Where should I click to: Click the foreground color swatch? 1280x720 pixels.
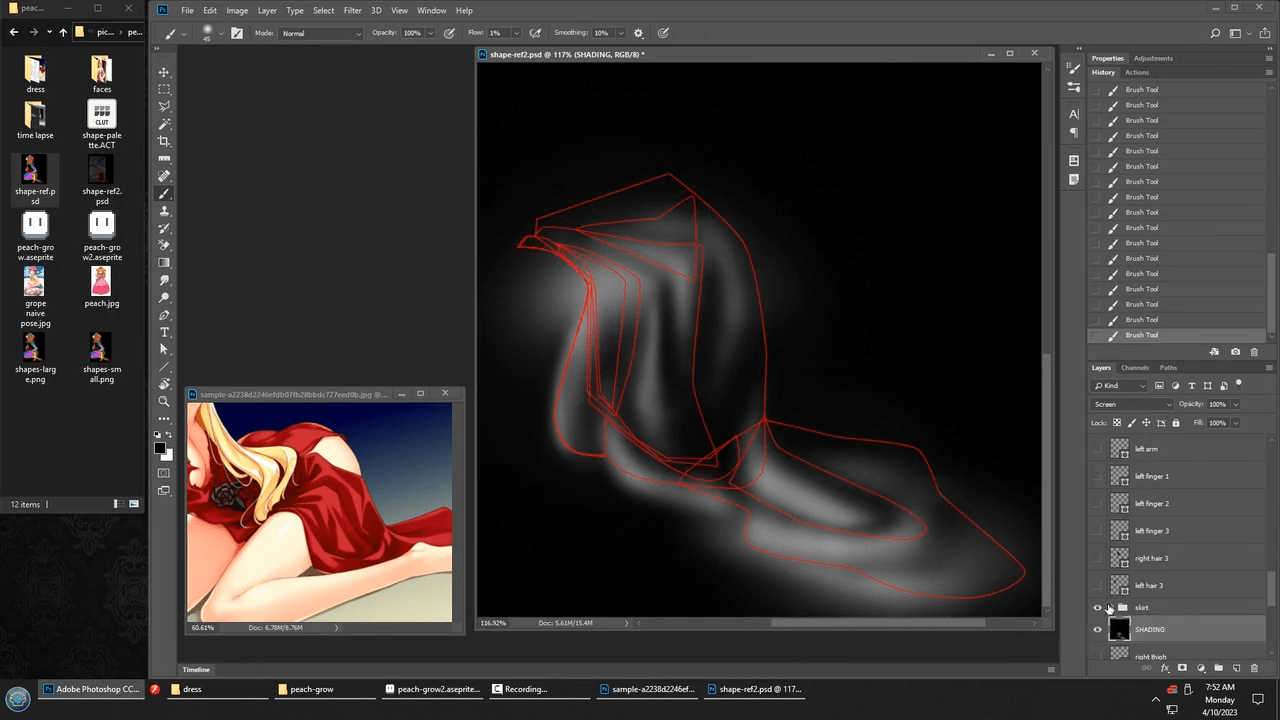point(160,448)
